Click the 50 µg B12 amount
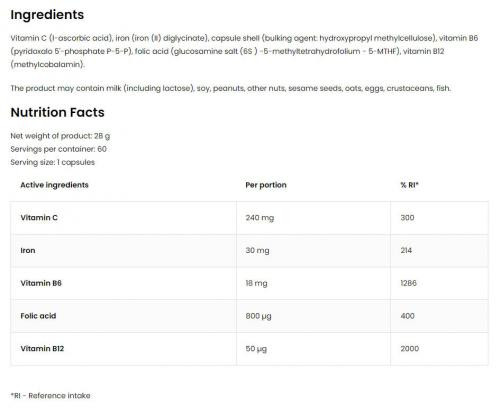The height and width of the screenshot is (413, 500). click(x=256, y=349)
